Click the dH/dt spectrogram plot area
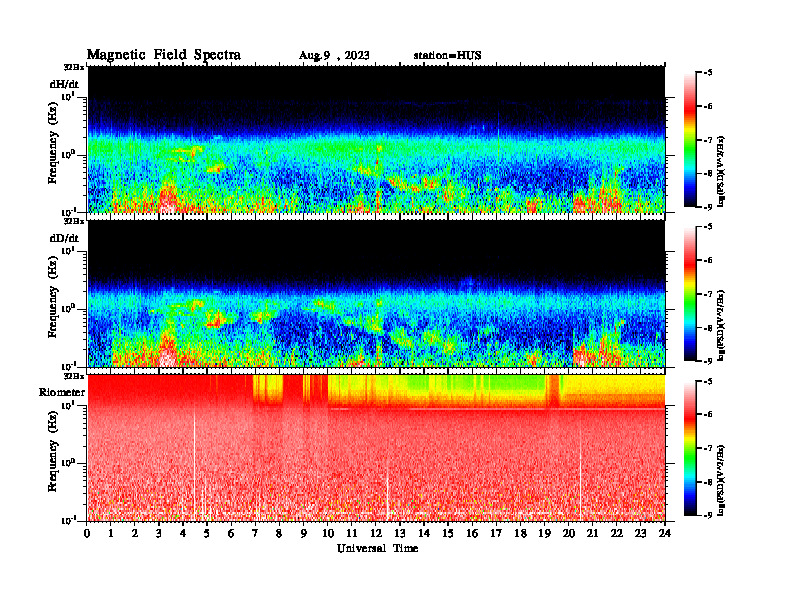This screenshot has height=612, width=792. (x=376, y=139)
